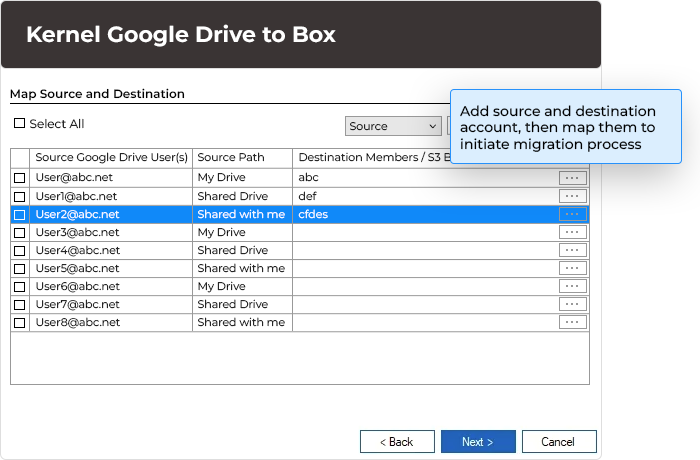
Task: Click the Source Path column header
Action: [x=242, y=158]
